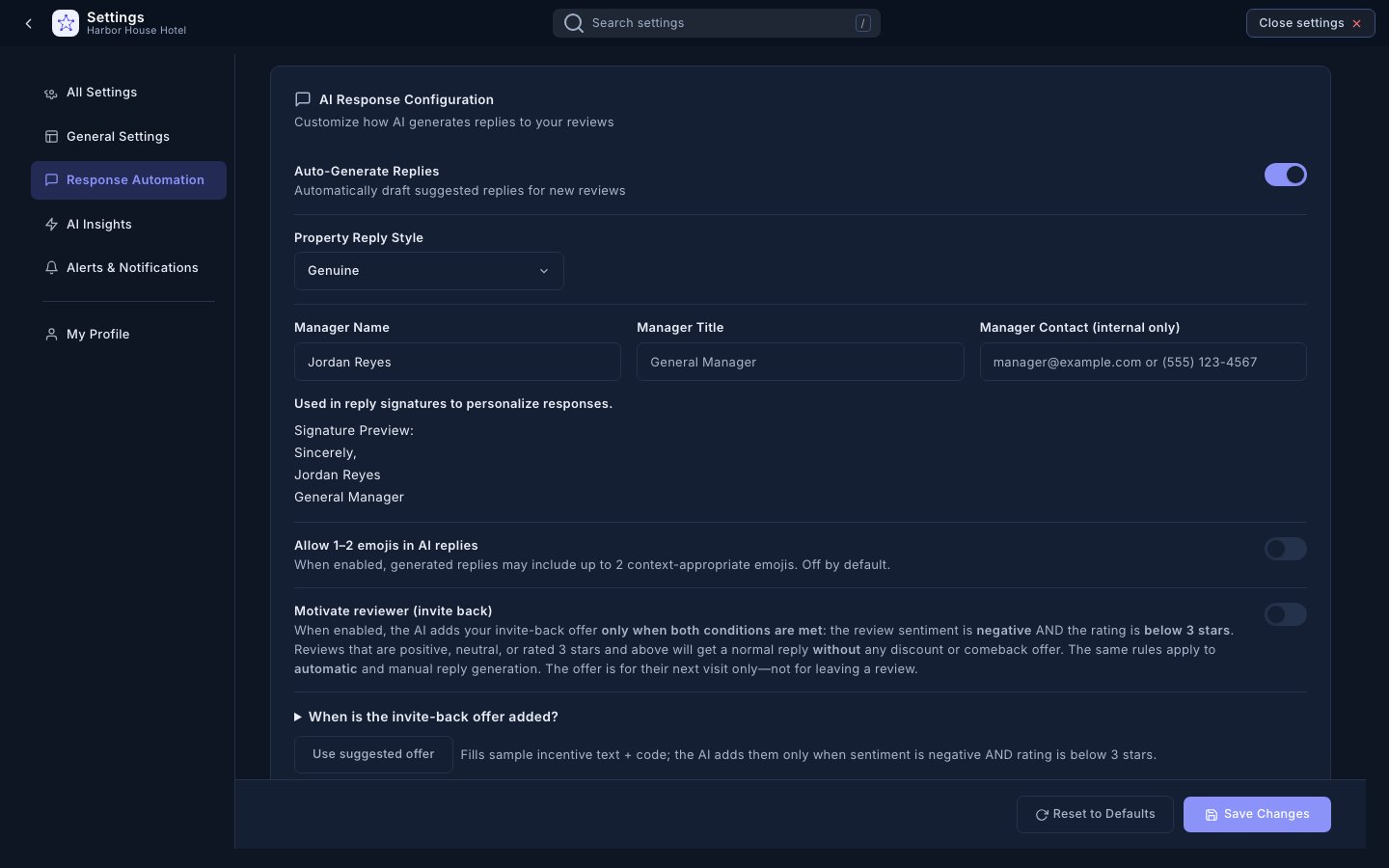This screenshot has height=868, width=1389.
Task: Click the Save Changes floppy icon
Action: [x=1212, y=815]
